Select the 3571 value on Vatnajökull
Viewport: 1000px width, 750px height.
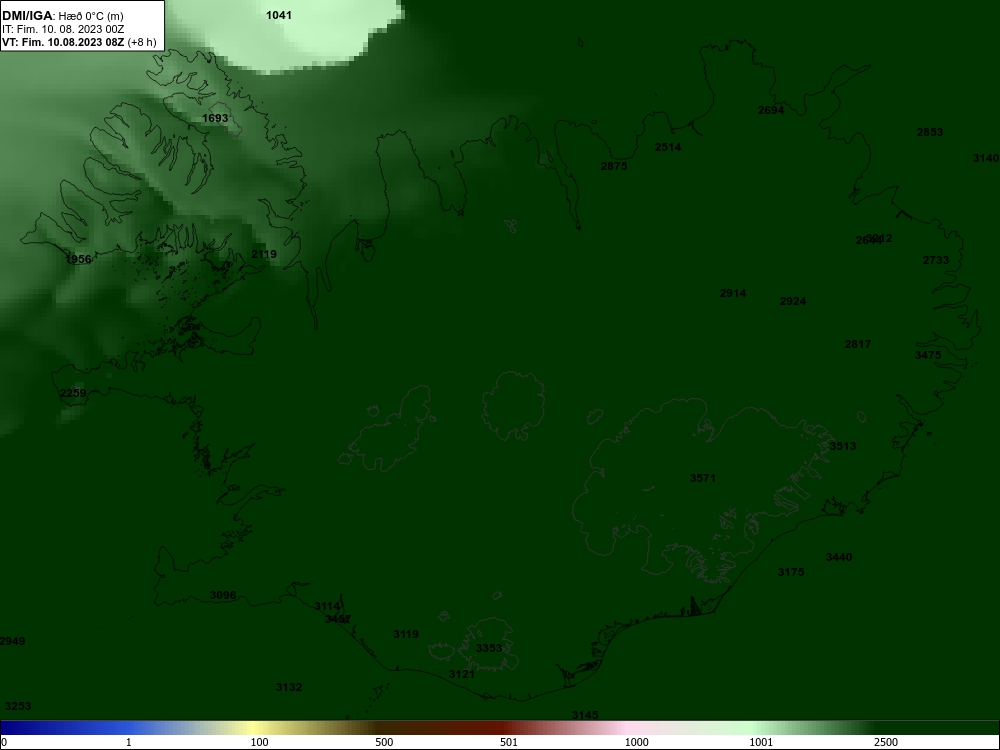pyautogui.click(x=703, y=478)
